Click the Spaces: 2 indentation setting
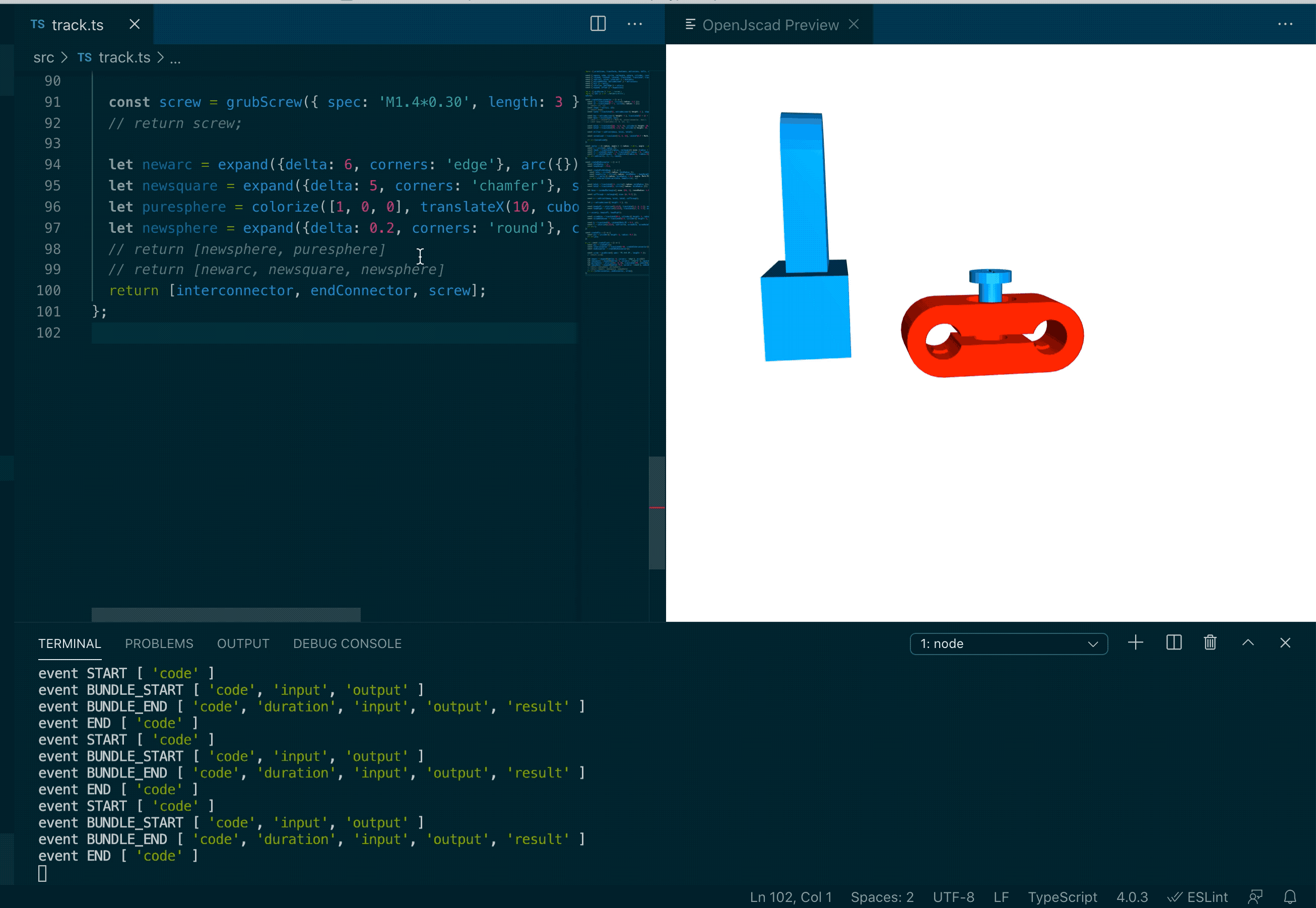 (882, 897)
